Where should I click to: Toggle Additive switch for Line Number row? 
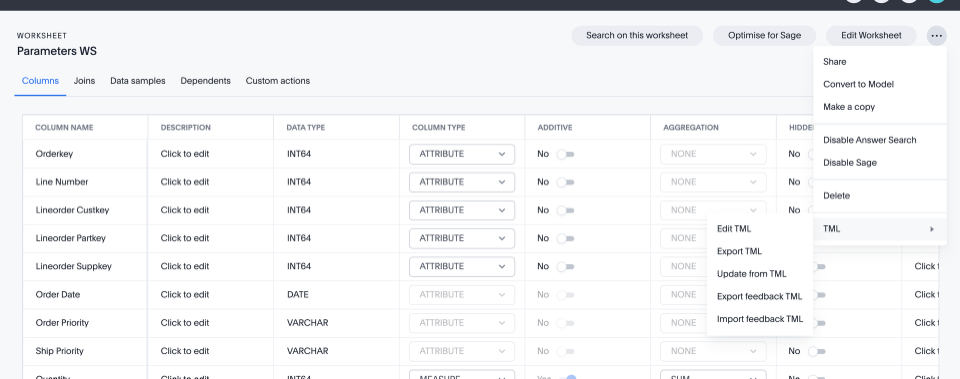coord(565,182)
